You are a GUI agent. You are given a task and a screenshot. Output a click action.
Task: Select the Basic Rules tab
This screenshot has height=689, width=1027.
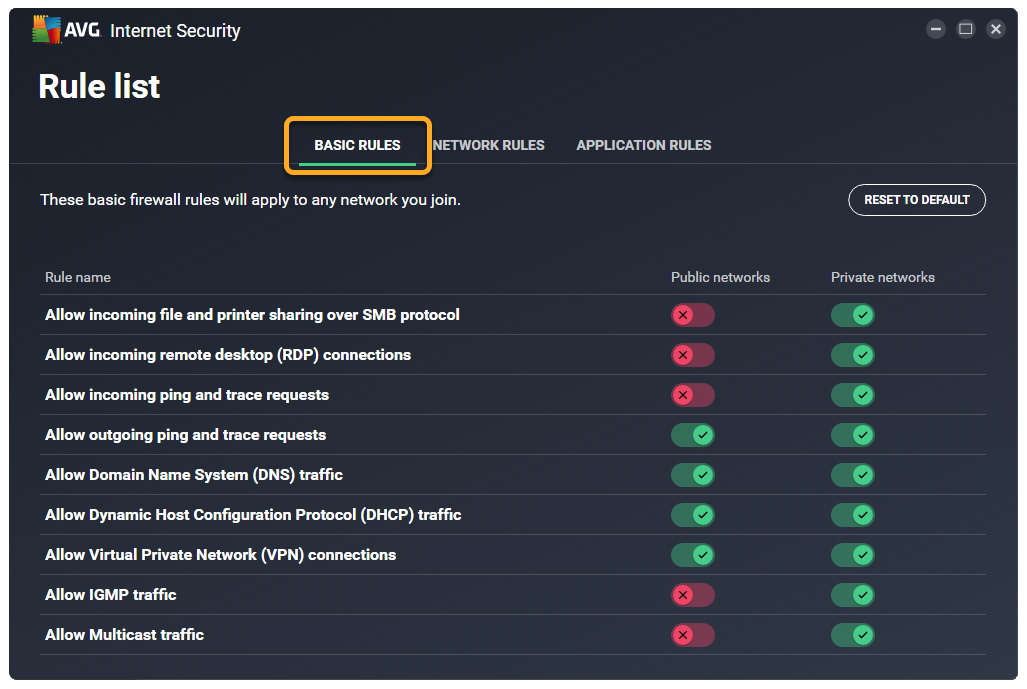point(357,145)
